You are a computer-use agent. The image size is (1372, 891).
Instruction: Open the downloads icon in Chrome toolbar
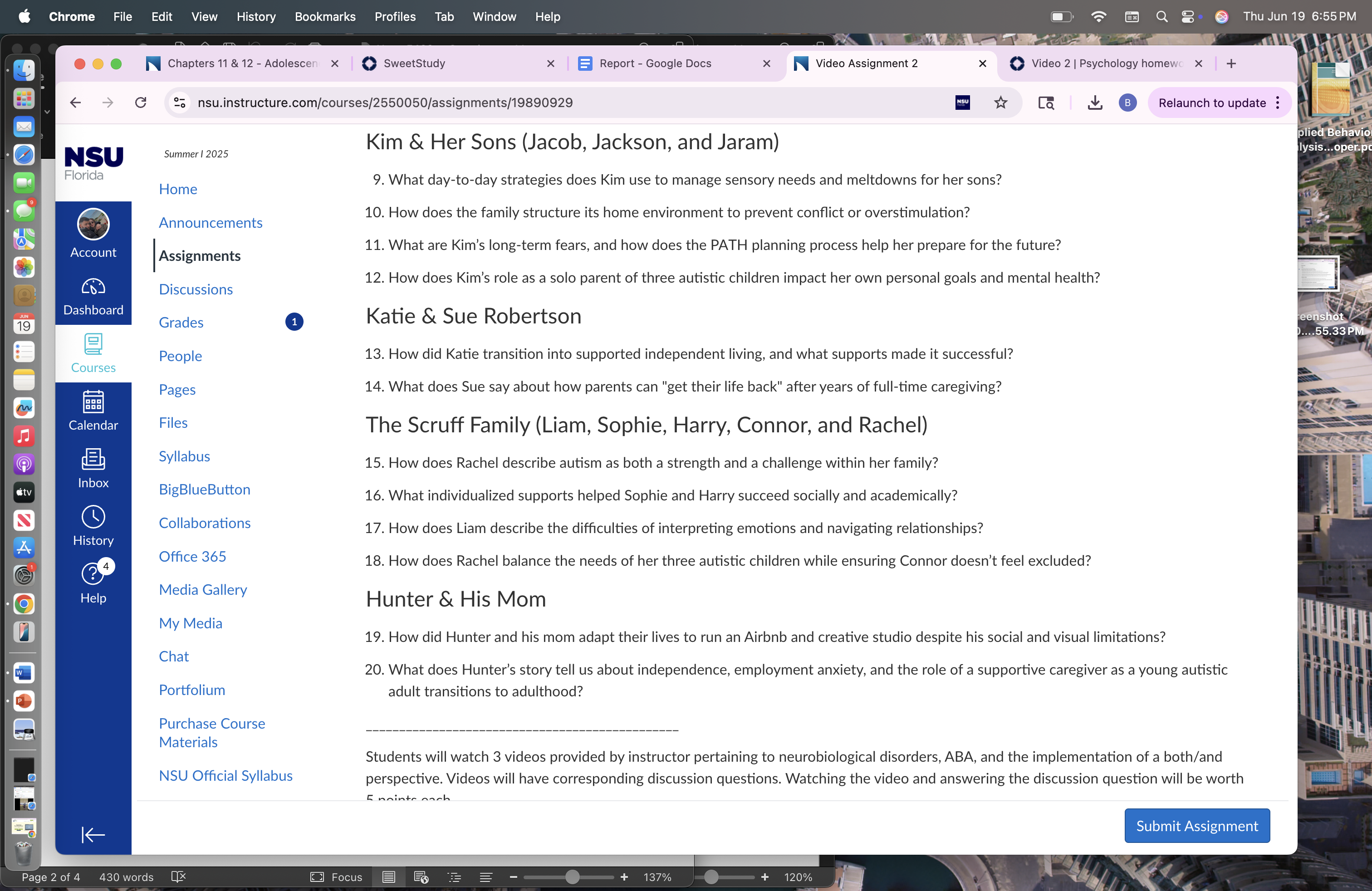[x=1095, y=103]
